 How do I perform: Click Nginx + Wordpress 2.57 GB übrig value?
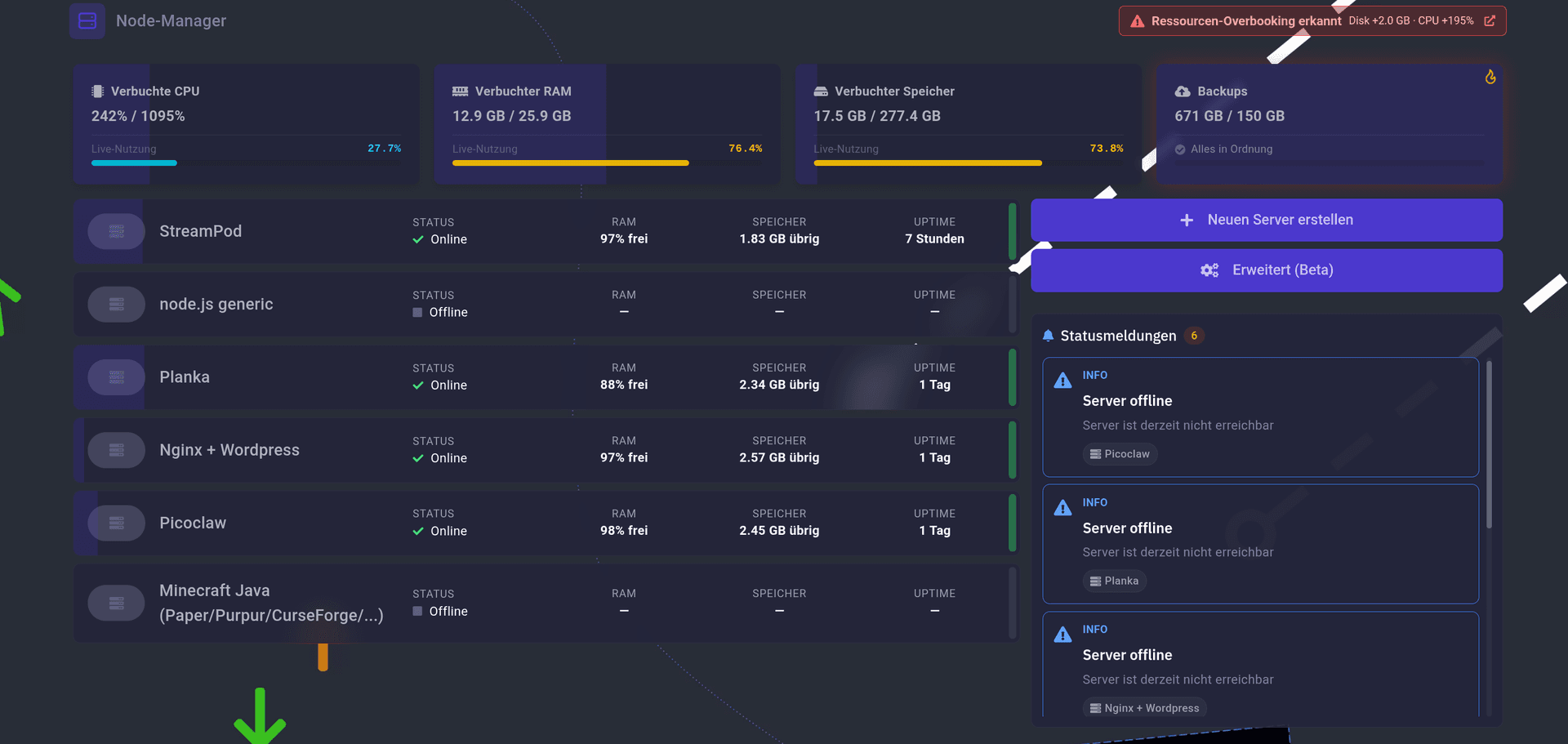779,458
